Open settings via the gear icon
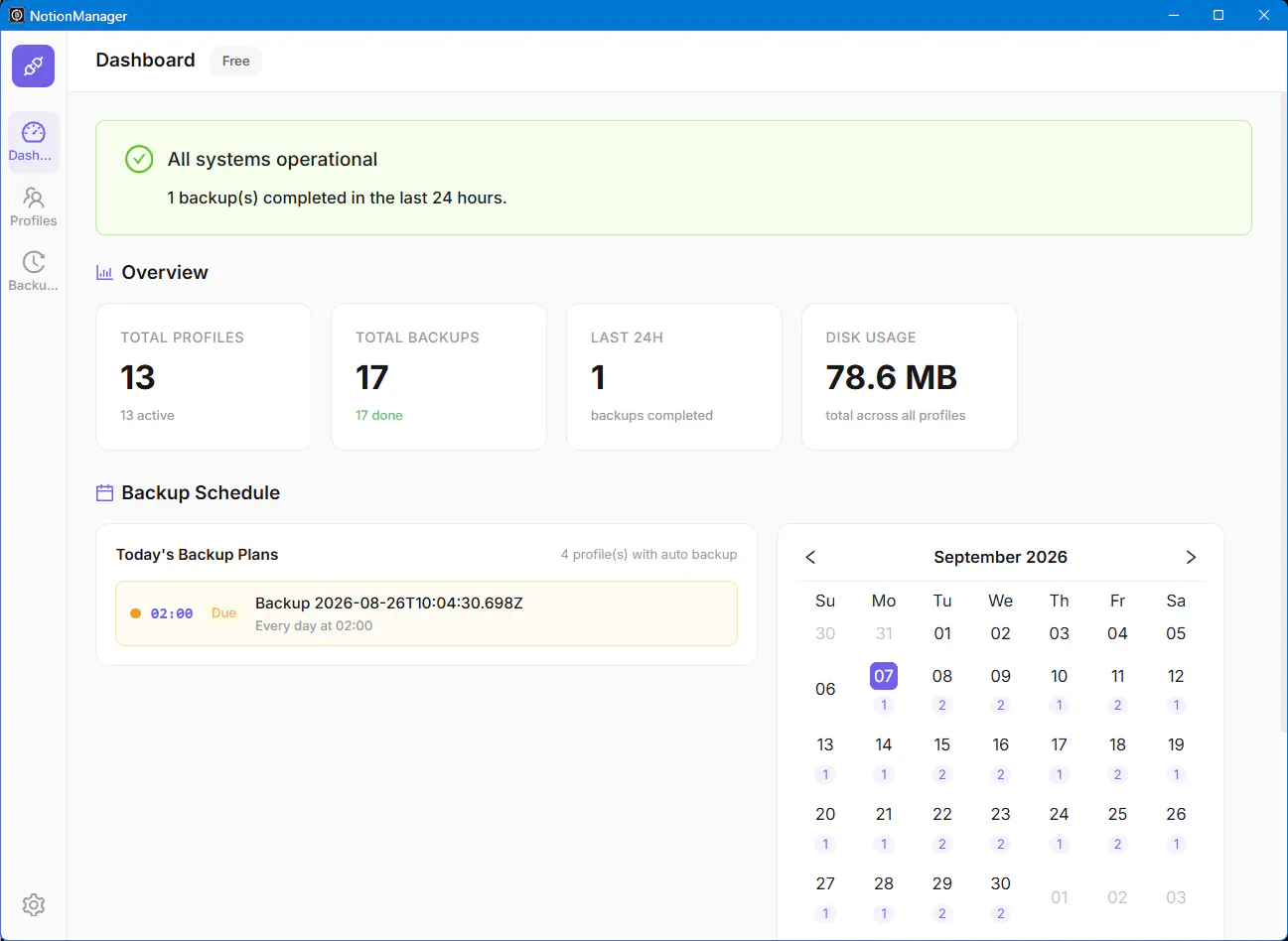Viewport: 1288px width, 941px height. tap(34, 904)
